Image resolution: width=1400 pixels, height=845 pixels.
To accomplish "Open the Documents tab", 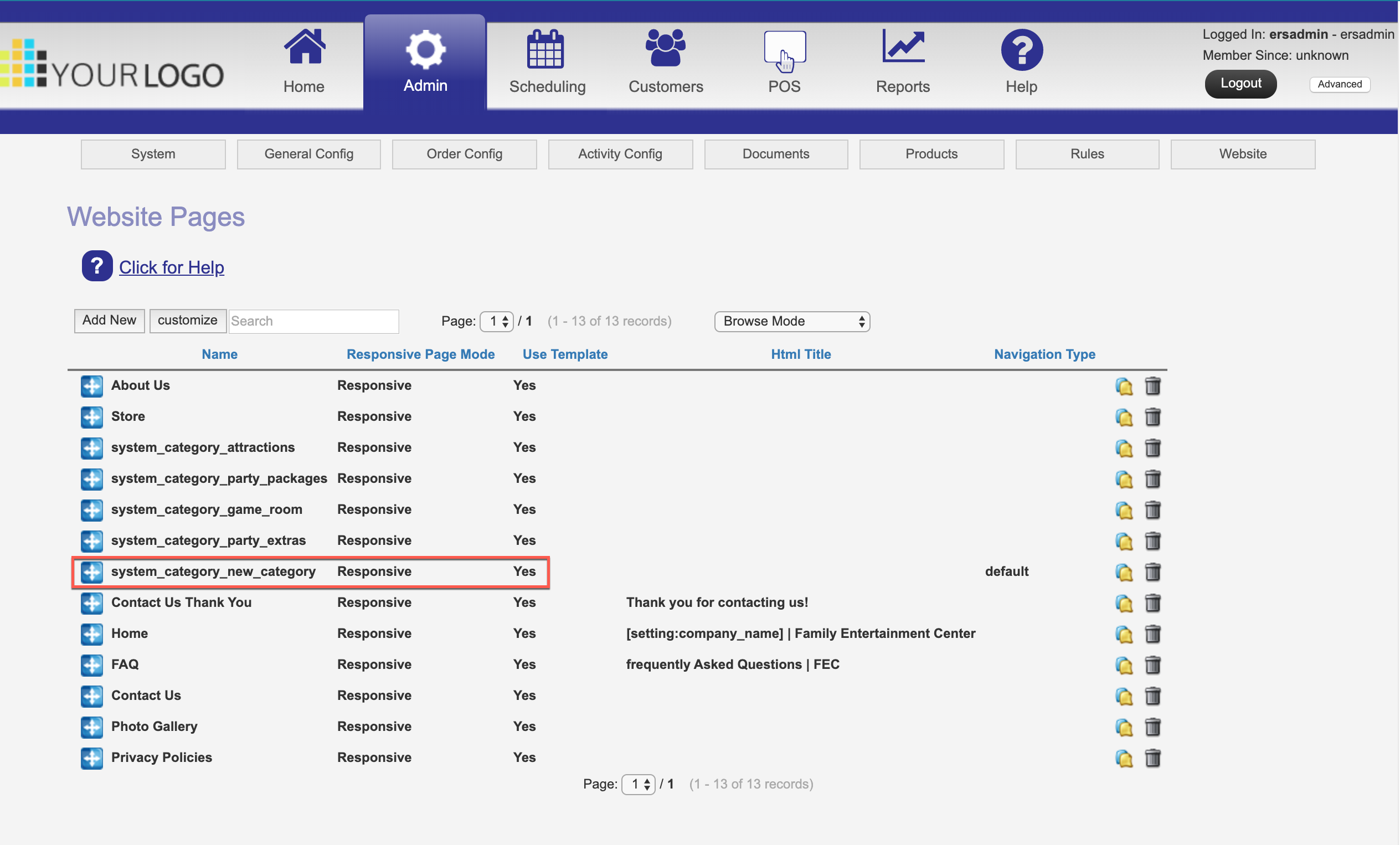I will (x=776, y=154).
